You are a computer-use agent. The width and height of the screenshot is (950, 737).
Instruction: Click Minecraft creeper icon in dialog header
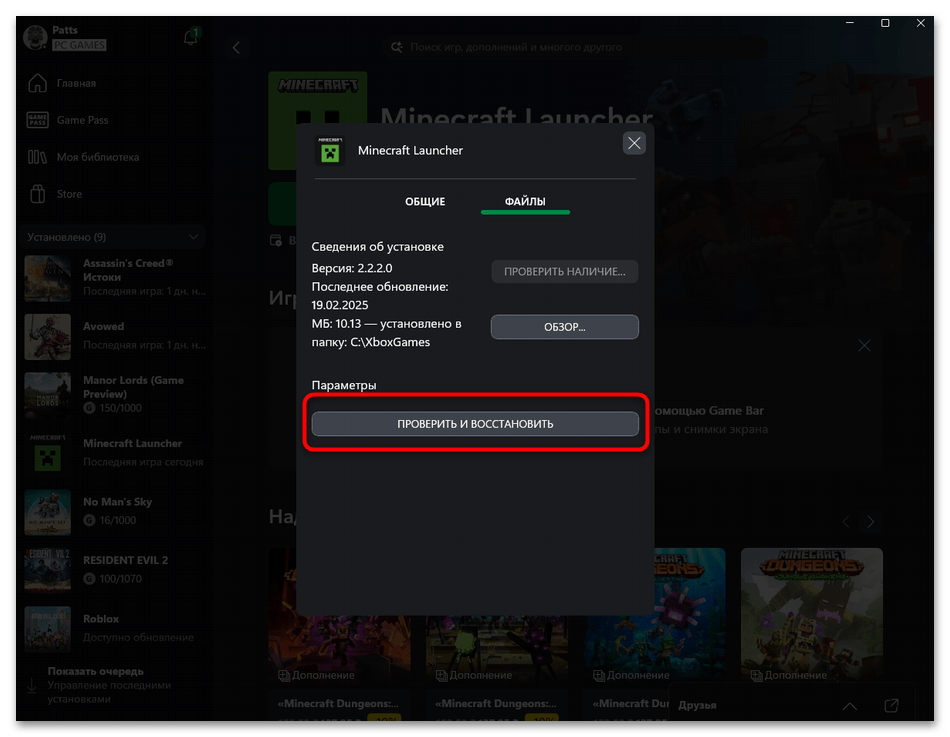tap(330, 151)
